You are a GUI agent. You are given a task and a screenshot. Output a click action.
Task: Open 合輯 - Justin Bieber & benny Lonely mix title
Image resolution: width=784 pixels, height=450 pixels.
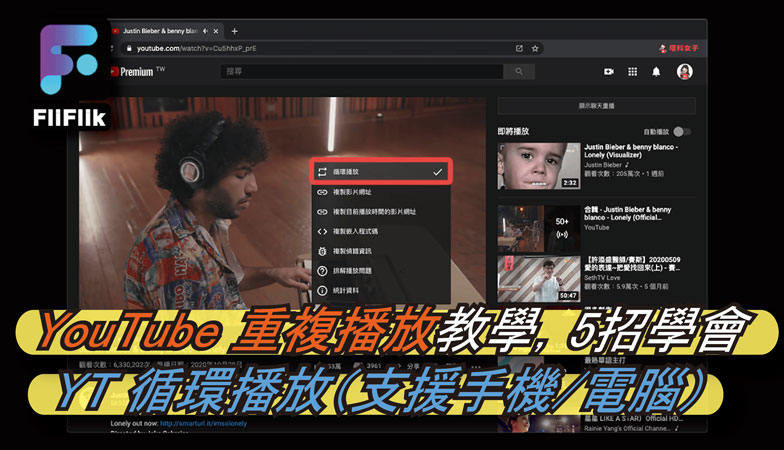(628, 214)
